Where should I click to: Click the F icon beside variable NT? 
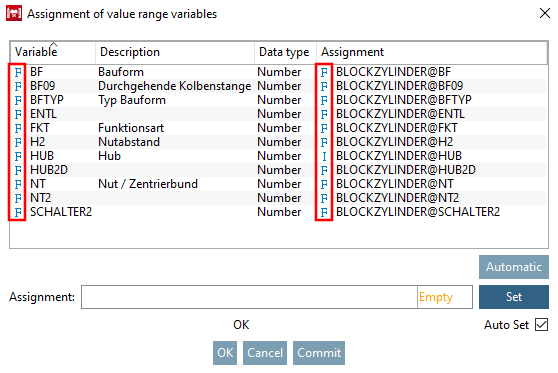click(18, 184)
